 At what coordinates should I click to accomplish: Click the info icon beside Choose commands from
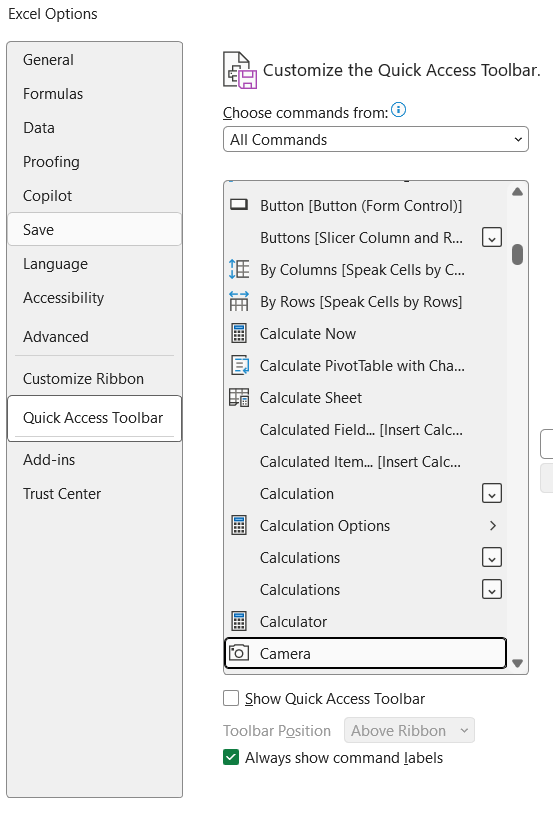coord(398,110)
